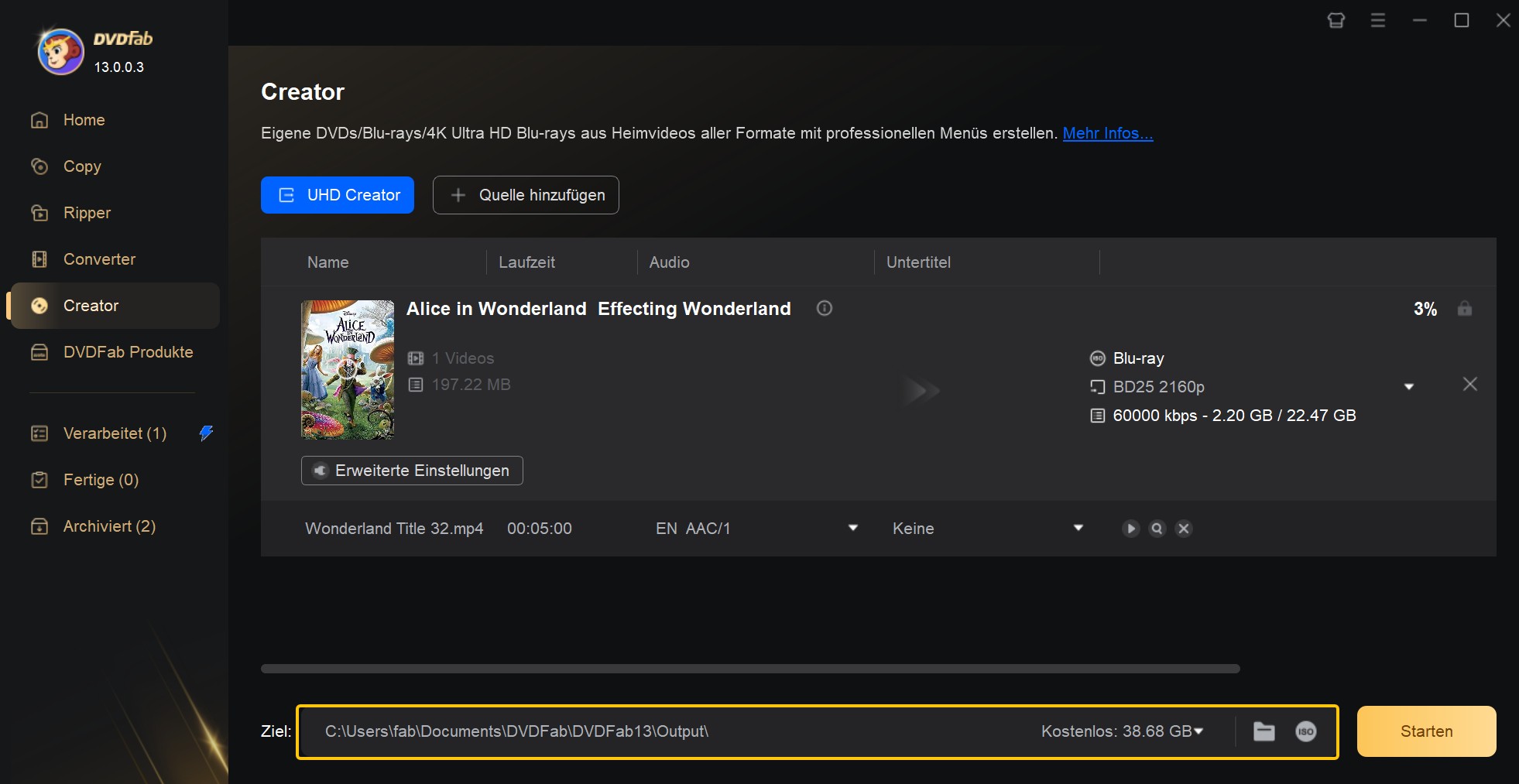Viewport: 1519px width, 784px height.
Task: Open the Keine subtitle dropdown
Action: pyautogui.click(x=1078, y=528)
